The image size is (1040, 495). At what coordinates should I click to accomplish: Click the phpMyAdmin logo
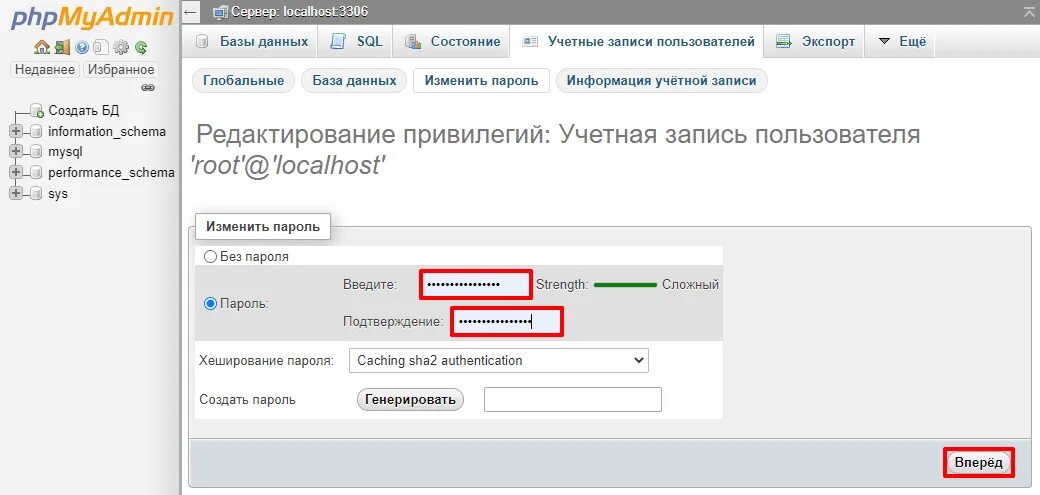click(92, 18)
